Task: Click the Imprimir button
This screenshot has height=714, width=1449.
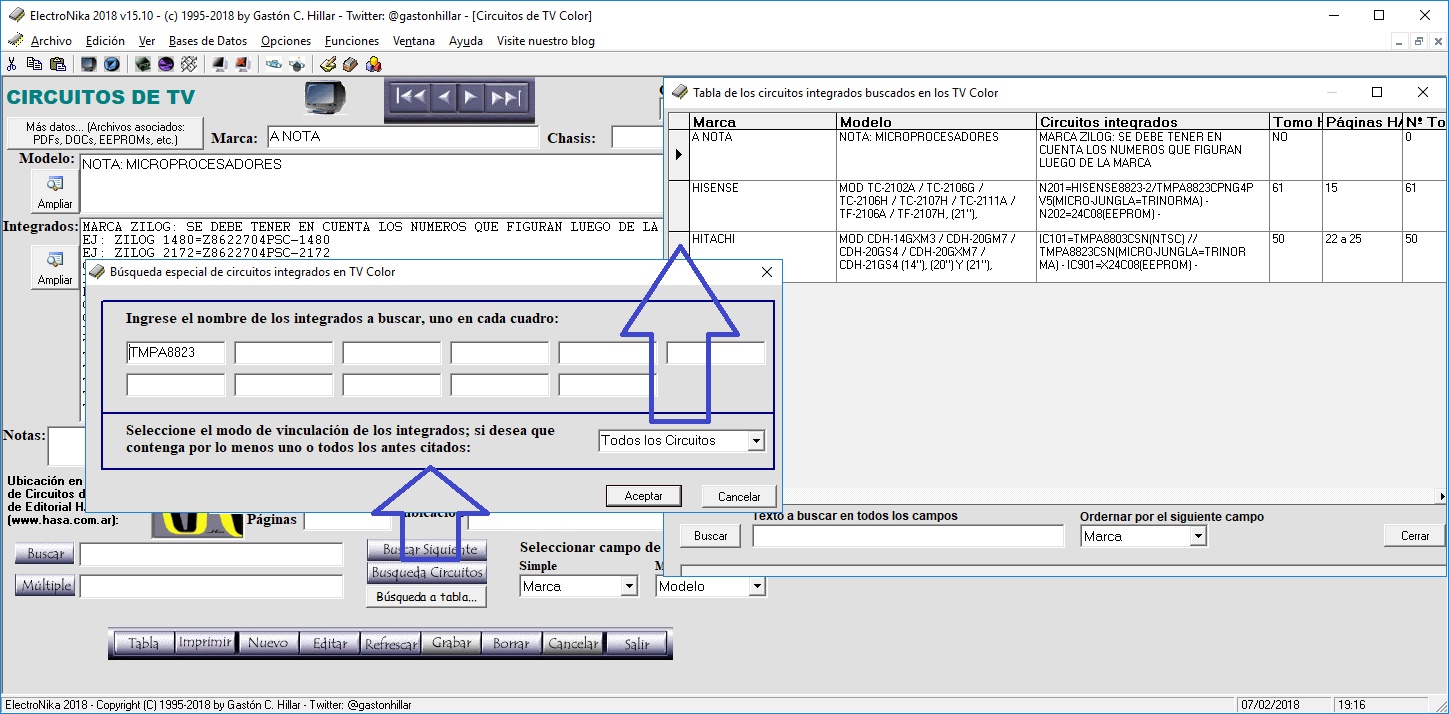Action: (x=205, y=644)
